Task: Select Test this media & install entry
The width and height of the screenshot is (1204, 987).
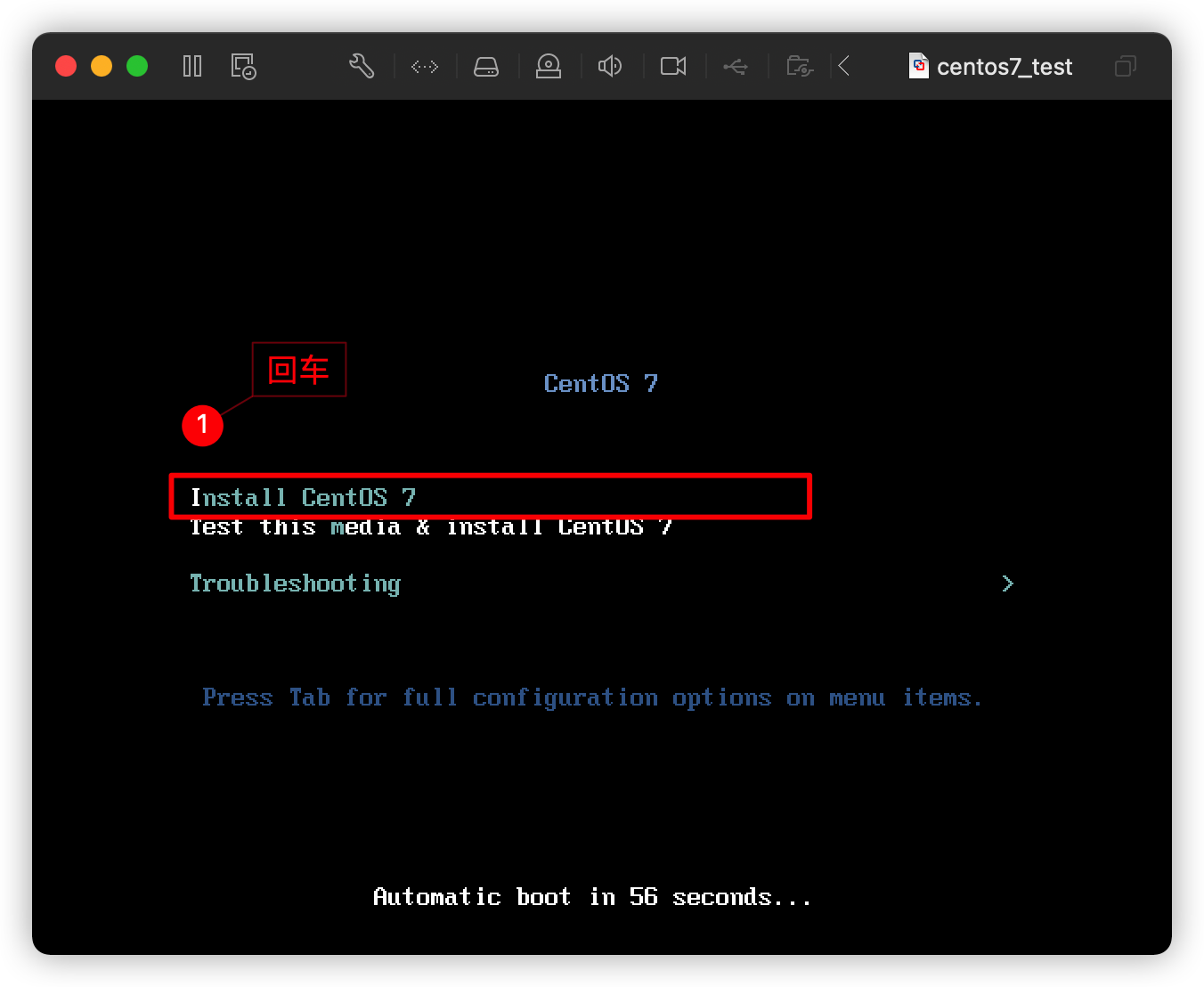Action: [x=431, y=528]
